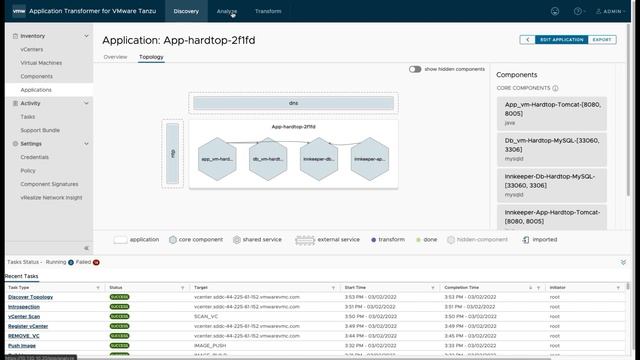Image resolution: width=640 pixels, height=360 pixels.
Task: Go to Virtual Machines in sidebar
Action: click(41, 63)
